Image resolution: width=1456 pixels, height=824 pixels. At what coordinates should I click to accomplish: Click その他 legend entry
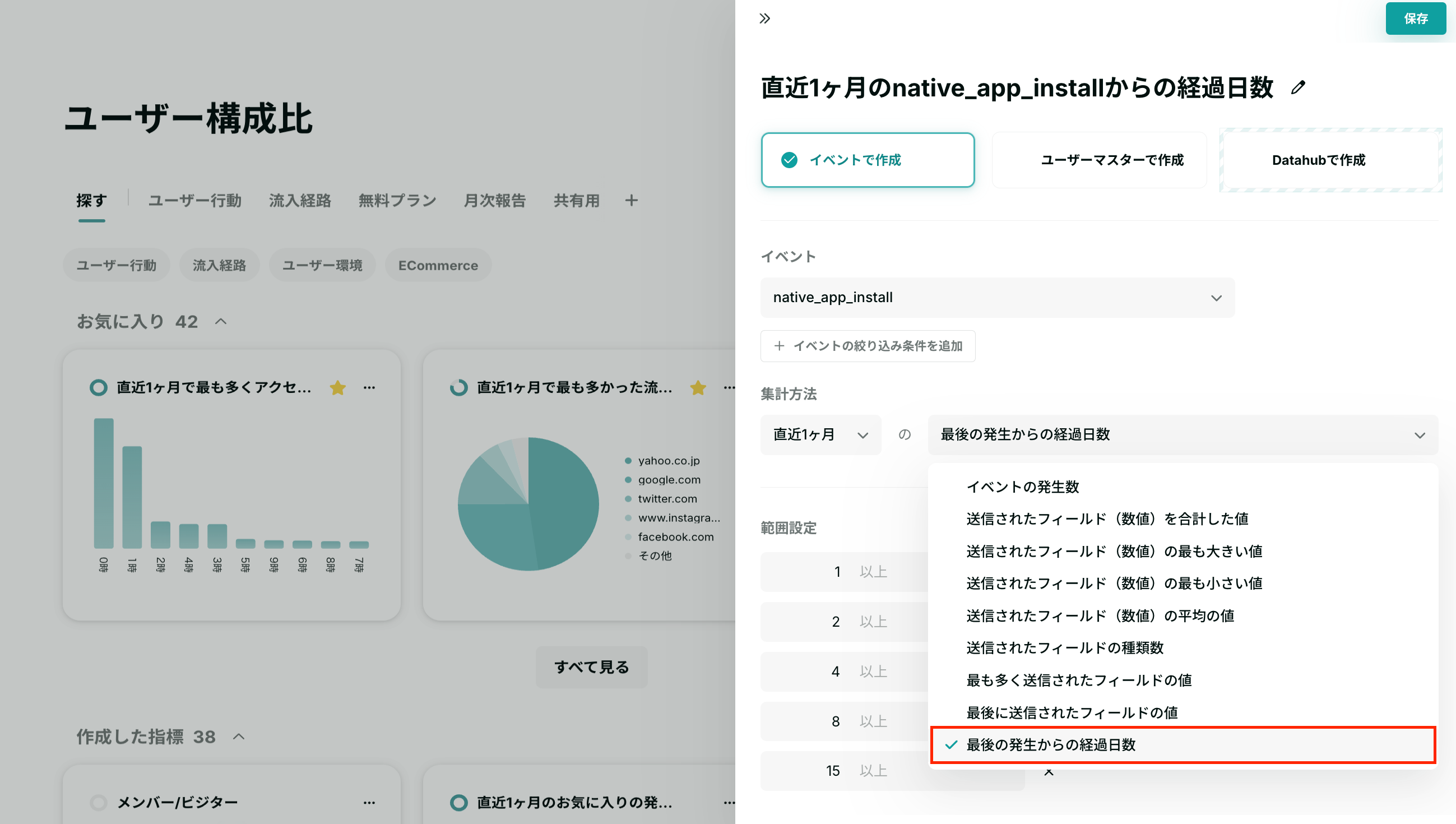(648, 555)
